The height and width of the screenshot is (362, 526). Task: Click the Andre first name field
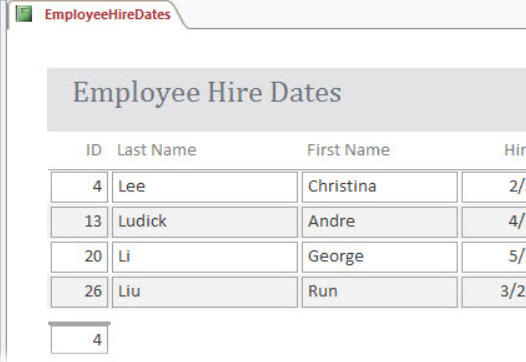click(x=379, y=222)
